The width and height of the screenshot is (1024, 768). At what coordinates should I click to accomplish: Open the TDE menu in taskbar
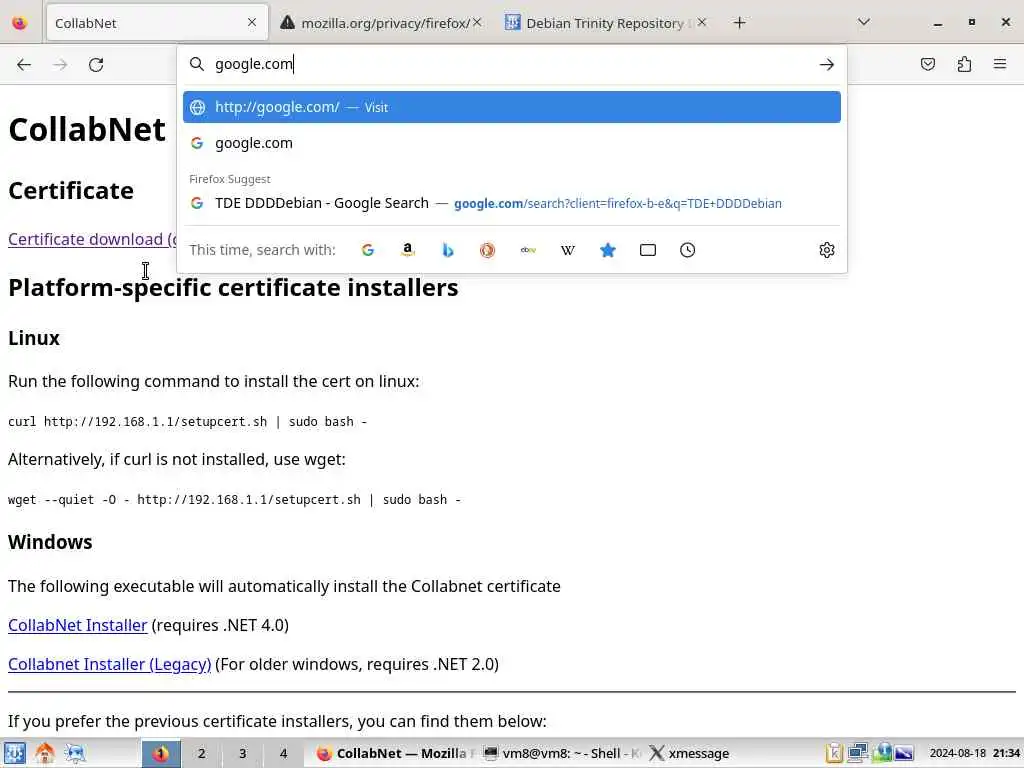14,754
